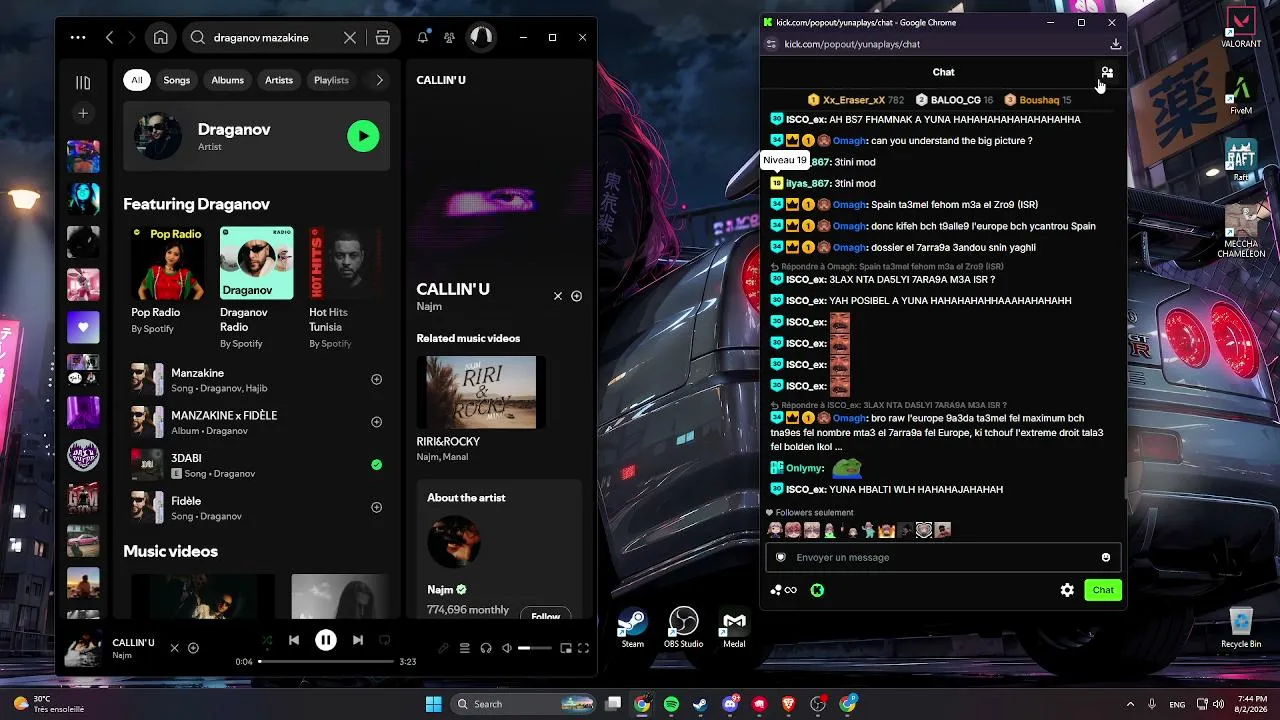This screenshot has width=1280, height=720.
Task: Enter Spotify full screen mode
Action: click(584, 648)
